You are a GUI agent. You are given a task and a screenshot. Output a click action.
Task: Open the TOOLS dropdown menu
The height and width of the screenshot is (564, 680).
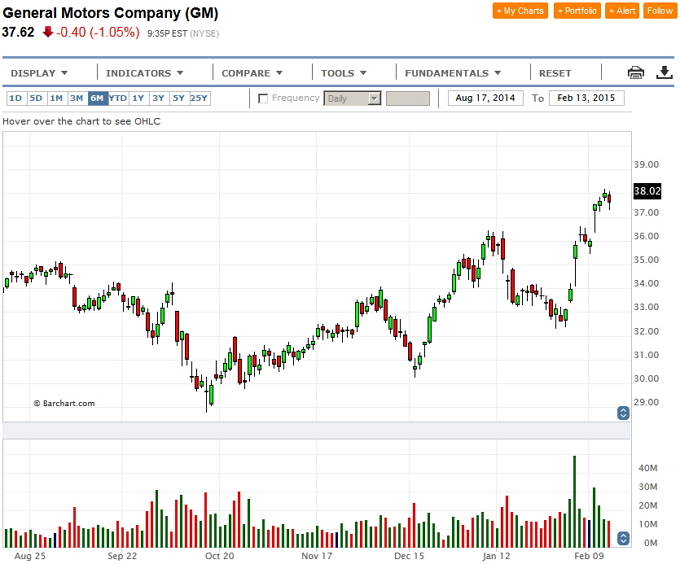[343, 73]
